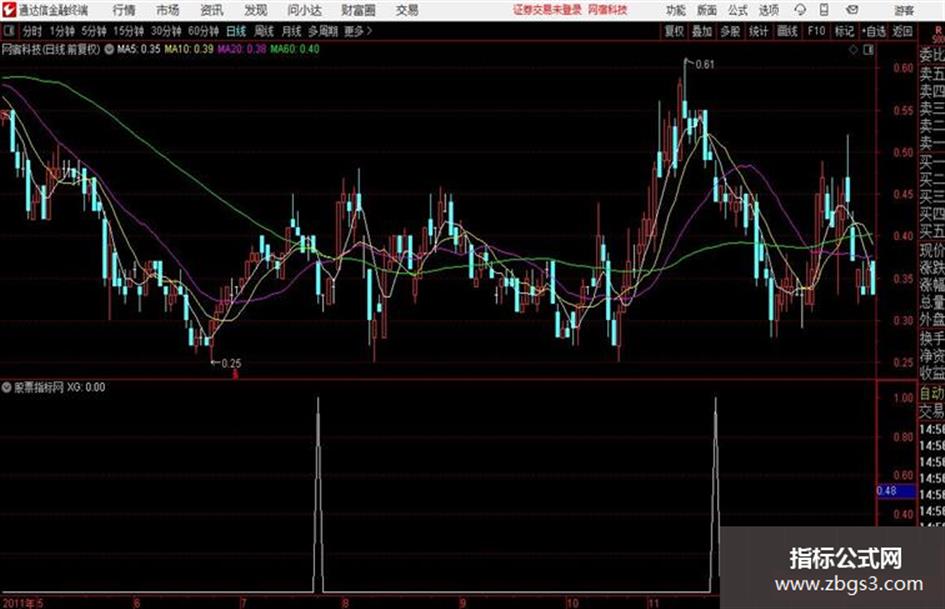Open the 行情 menu
945x609 pixels.
pos(124,10)
